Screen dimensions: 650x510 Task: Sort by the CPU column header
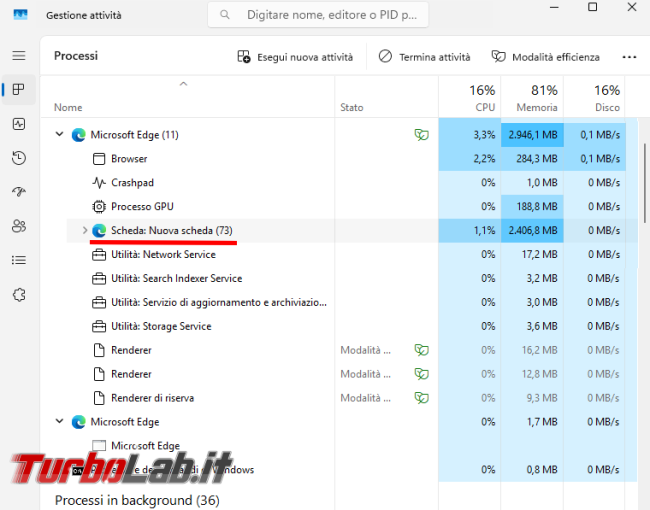click(470, 98)
